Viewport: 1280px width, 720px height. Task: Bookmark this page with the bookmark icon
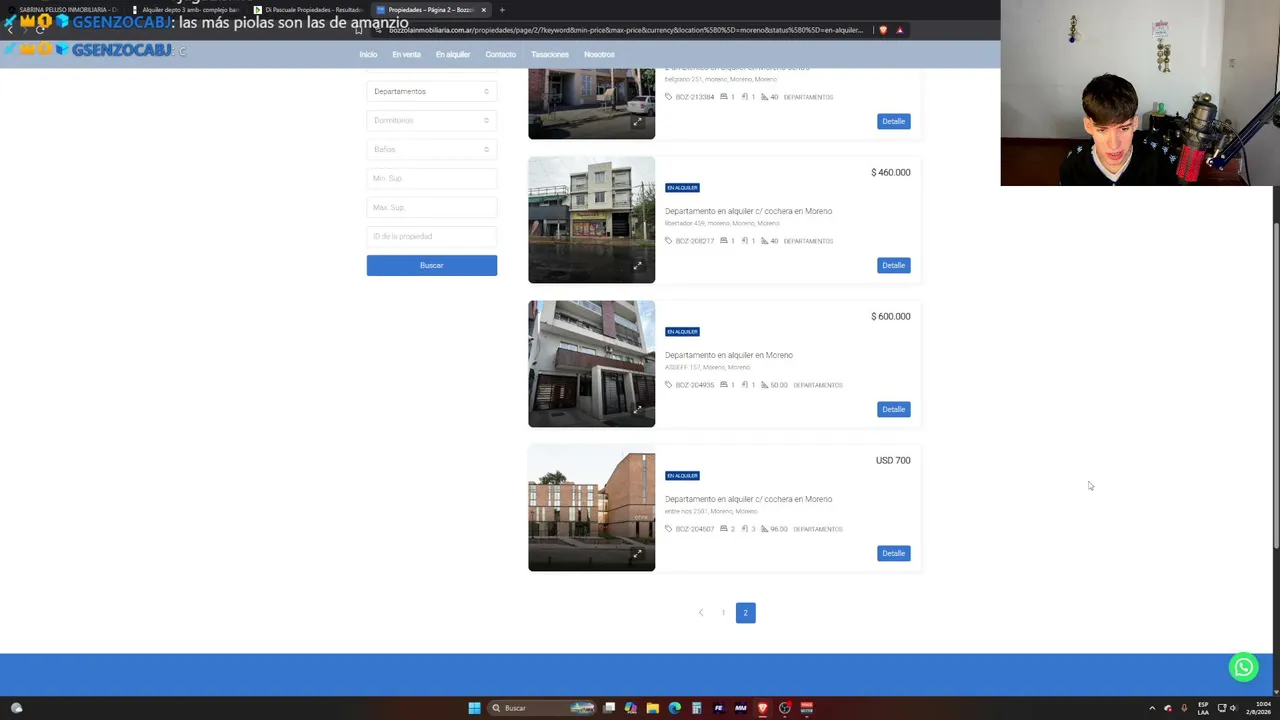point(358,30)
